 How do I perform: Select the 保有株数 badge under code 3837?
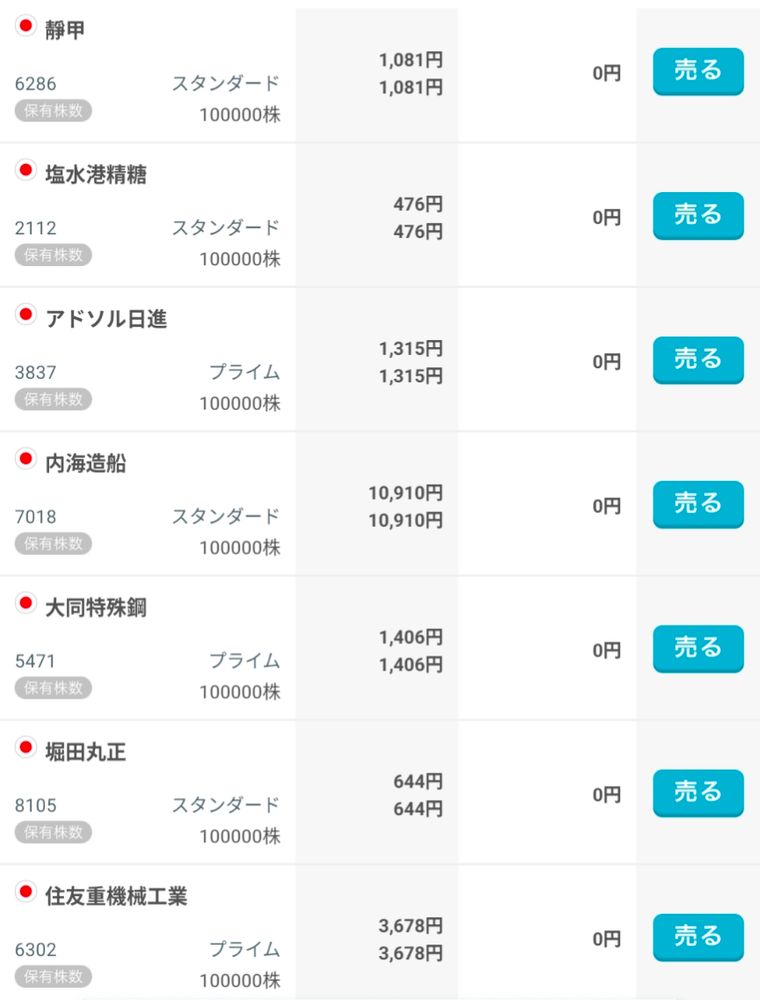pos(54,400)
